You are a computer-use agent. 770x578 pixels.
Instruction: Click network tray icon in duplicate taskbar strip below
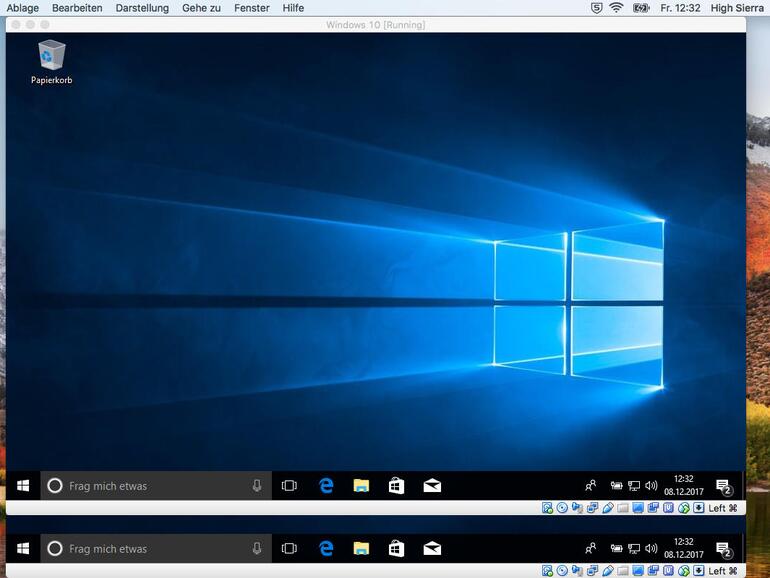pos(634,549)
